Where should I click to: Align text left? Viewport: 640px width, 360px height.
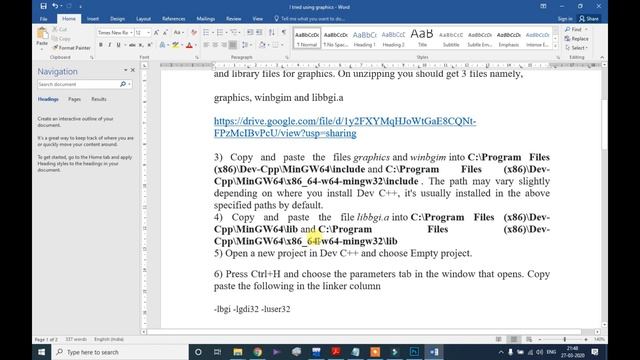point(206,45)
